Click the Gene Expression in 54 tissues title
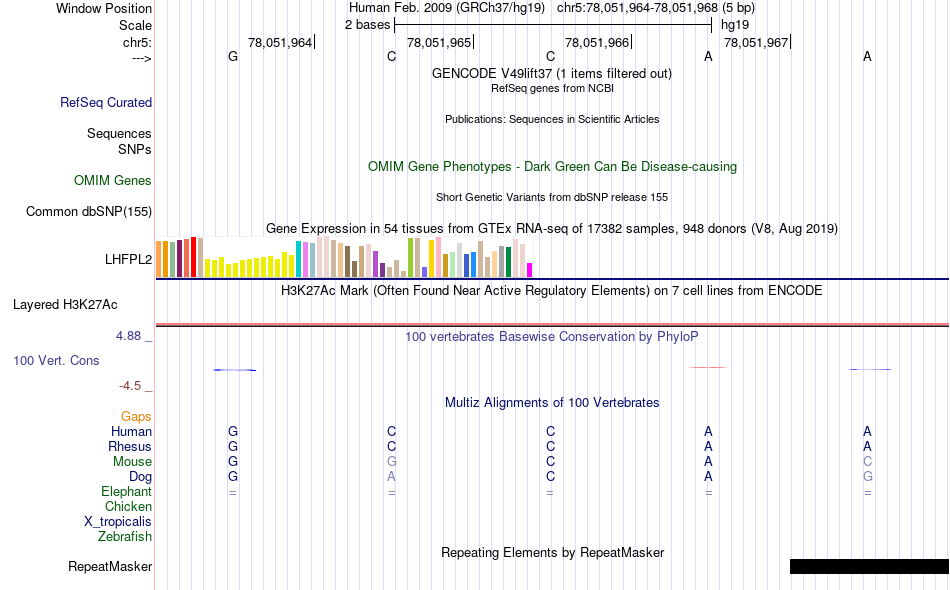 click(x=552, y=228)
